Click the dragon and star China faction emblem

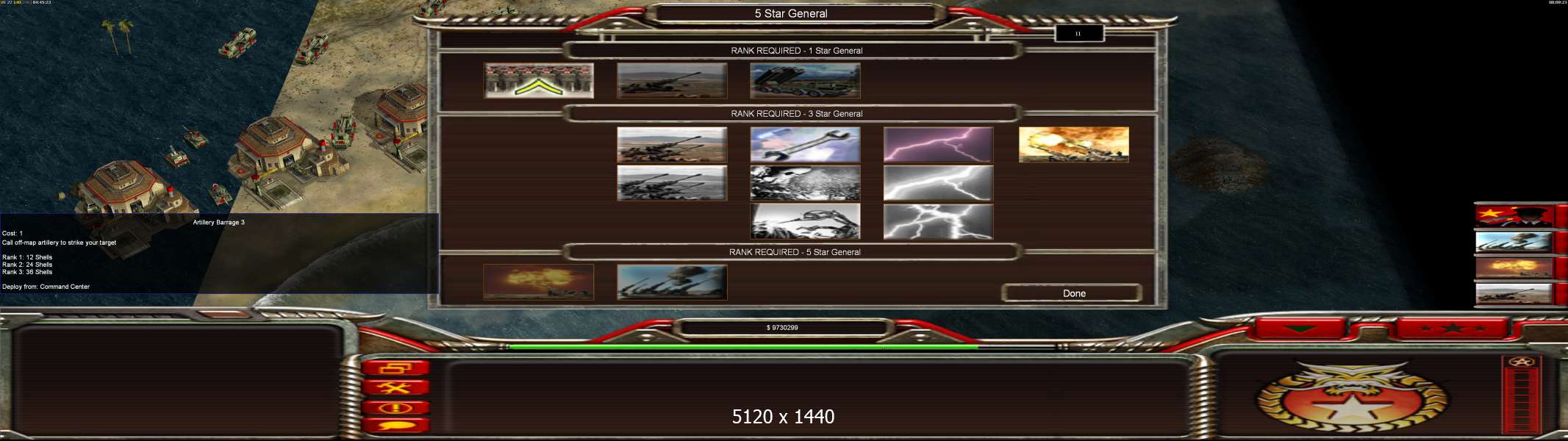tap(1351, 398)
